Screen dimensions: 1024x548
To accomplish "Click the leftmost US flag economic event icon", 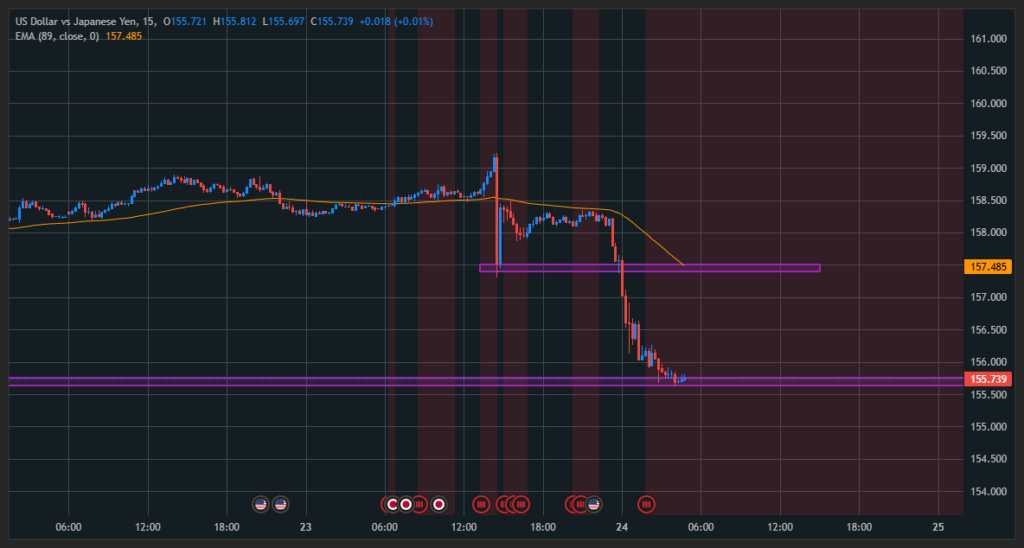I will [261, 503].
